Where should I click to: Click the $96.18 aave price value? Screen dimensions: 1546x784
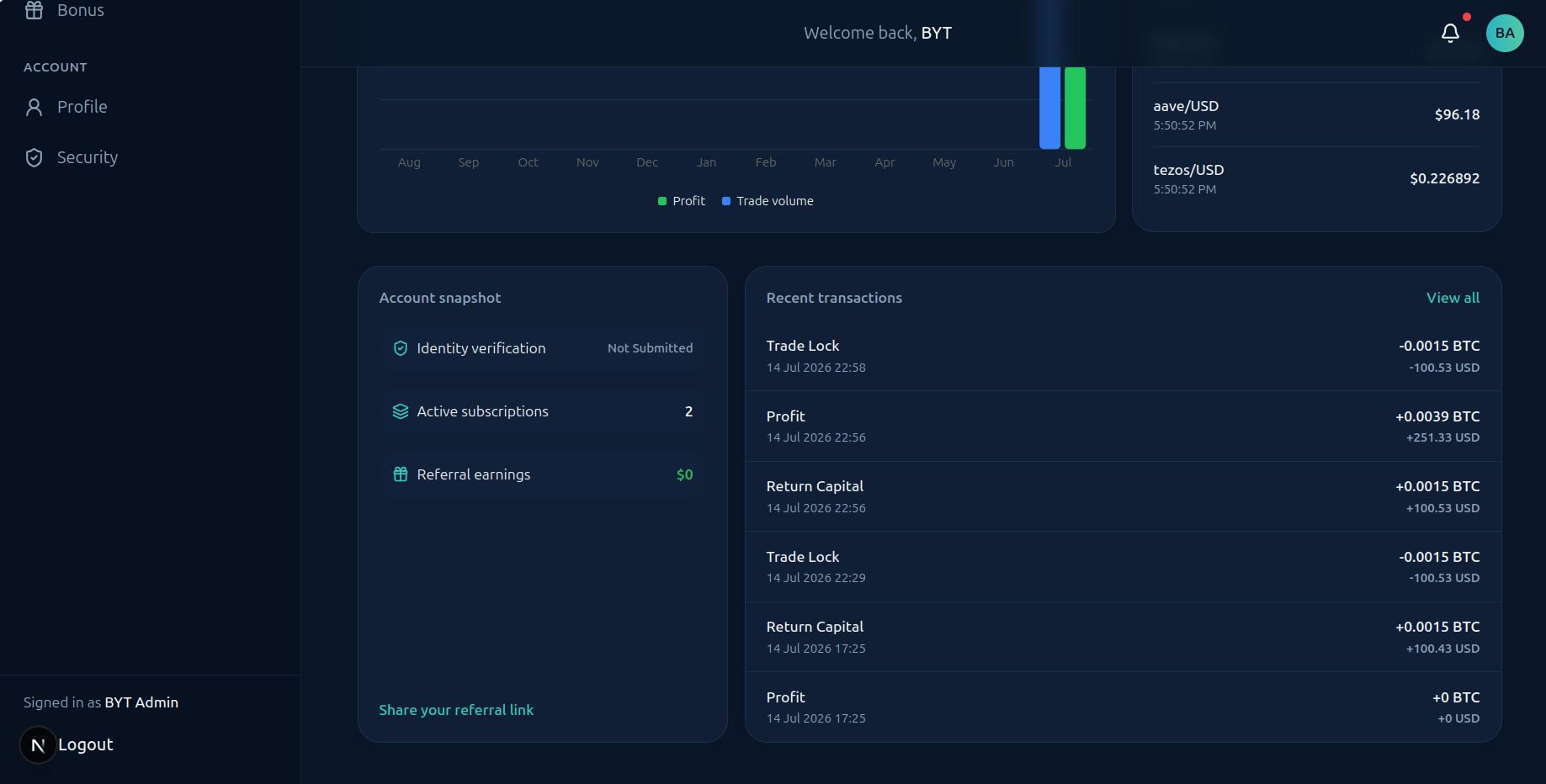click(1457, 114)
